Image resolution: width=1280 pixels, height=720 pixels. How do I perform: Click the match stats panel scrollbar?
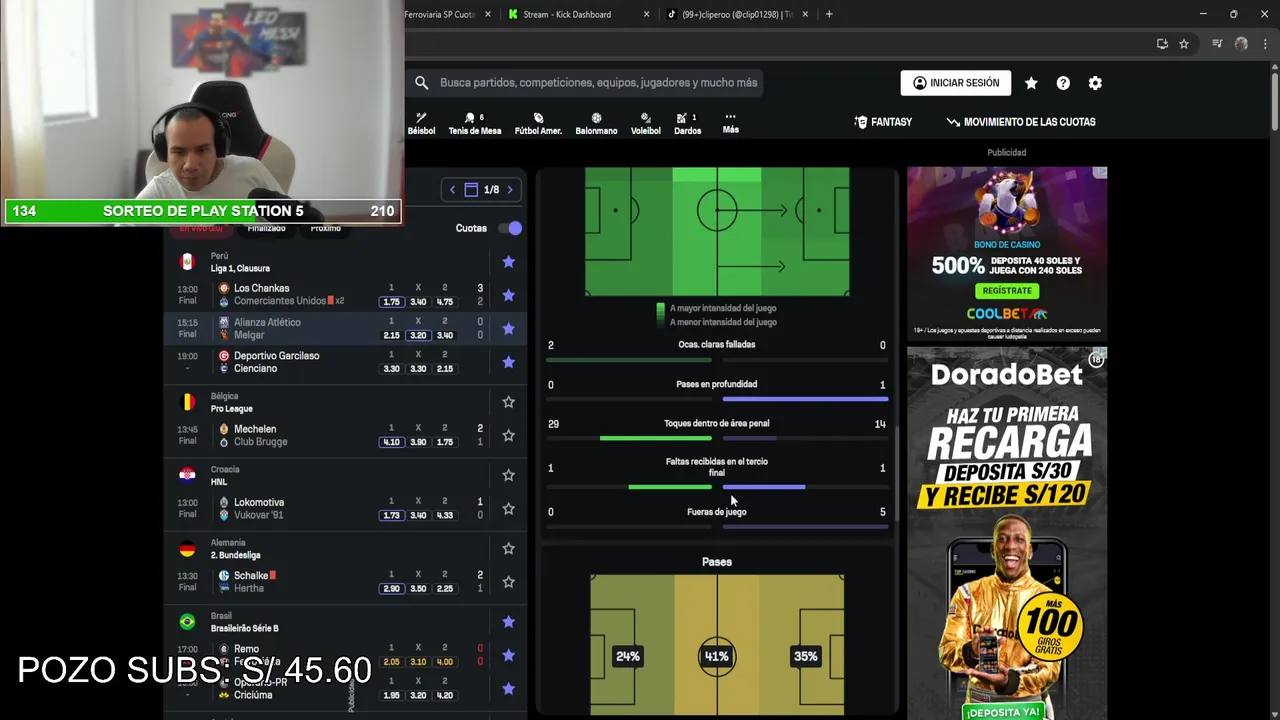[x=897, y=475]
